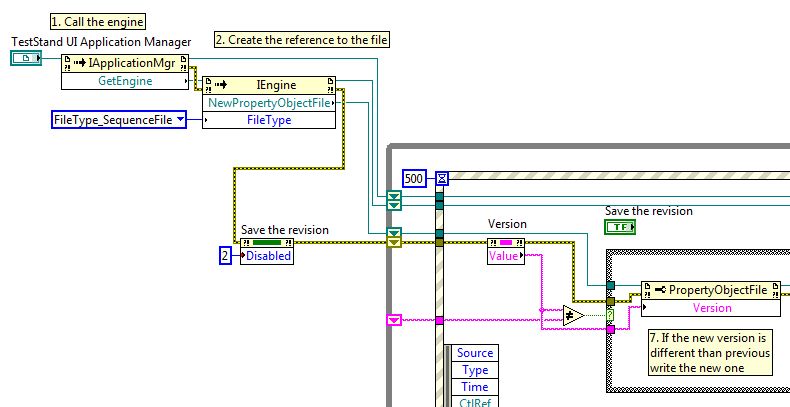Click the Save the revision boolean TF terminal
Viewport: 790px width, 407px height.
click(x=620, y=227)
